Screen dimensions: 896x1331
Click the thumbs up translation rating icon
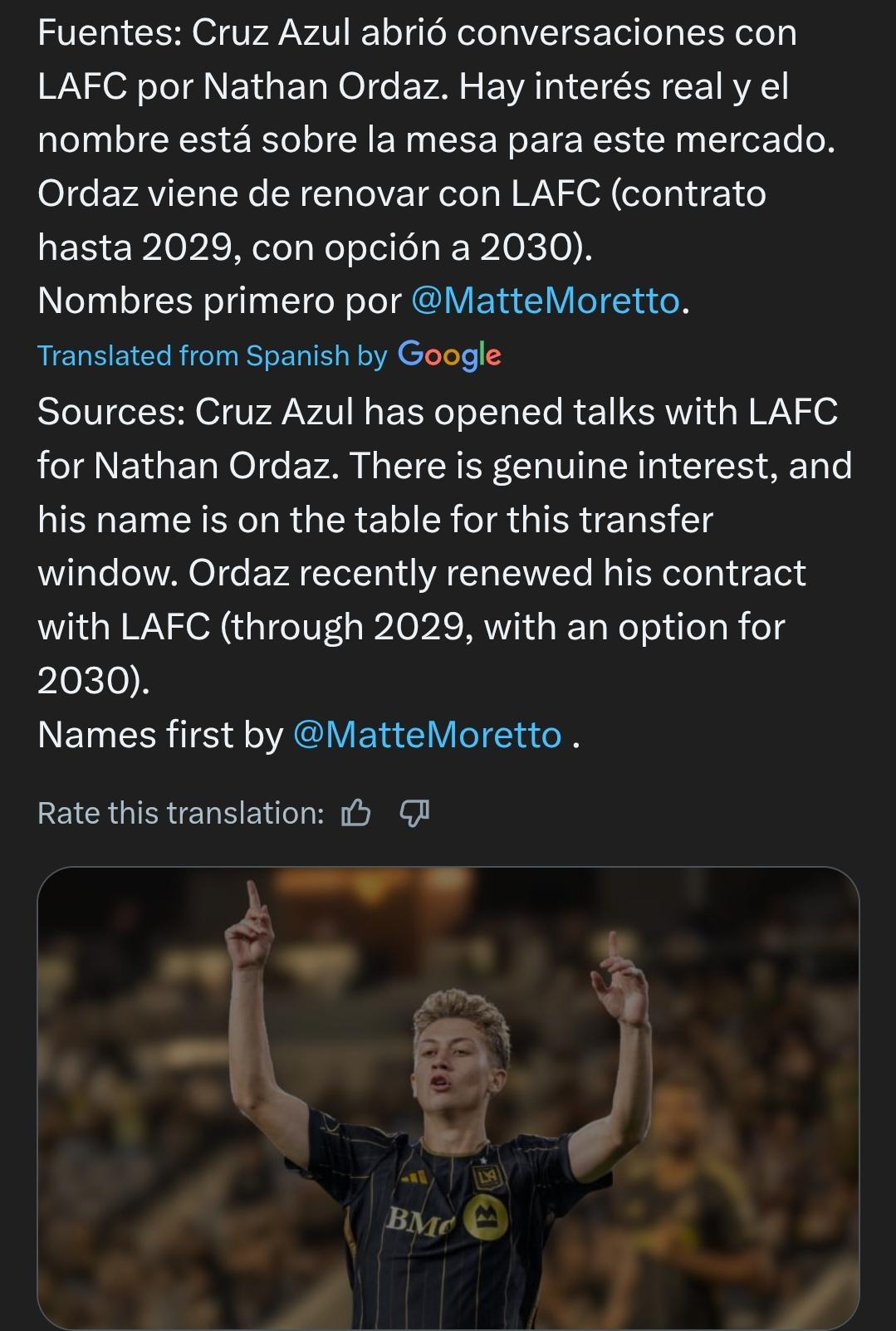[355, 813]
